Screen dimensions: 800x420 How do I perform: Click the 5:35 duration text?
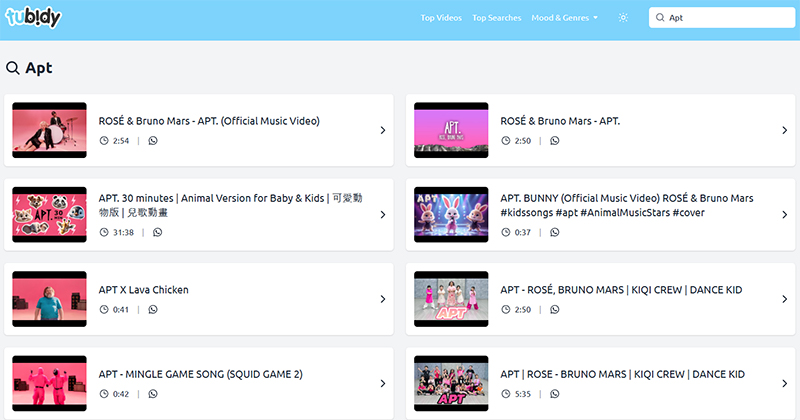pos(522,394)
